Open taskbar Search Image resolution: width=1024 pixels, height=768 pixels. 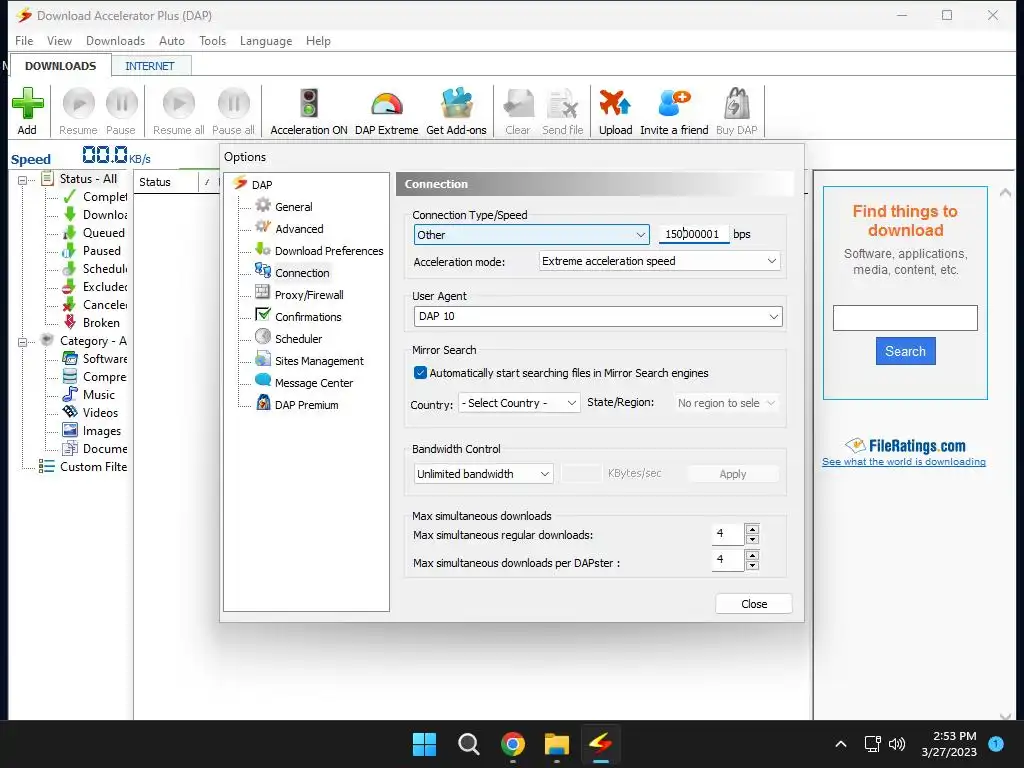coord(468,744)
